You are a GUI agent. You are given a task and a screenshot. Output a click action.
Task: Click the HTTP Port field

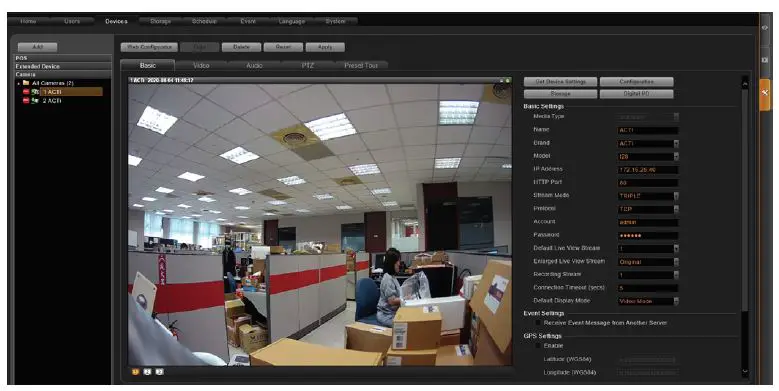pos(648,183)
